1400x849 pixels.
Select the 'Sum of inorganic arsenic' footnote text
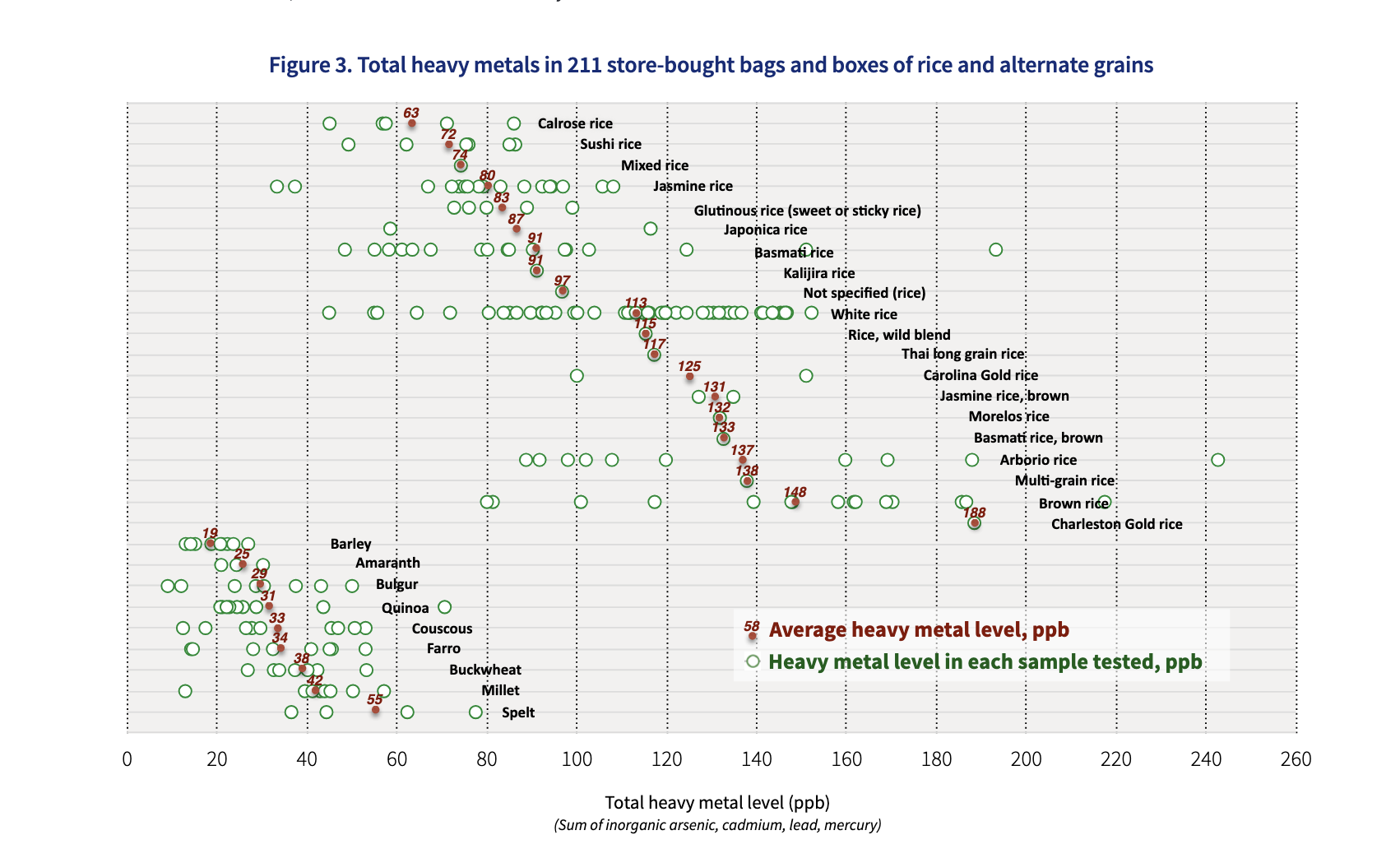click(717, 825)
